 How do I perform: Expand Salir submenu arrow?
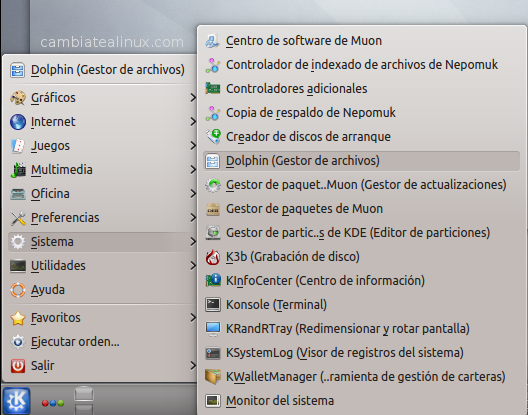(x=193, y=366)
